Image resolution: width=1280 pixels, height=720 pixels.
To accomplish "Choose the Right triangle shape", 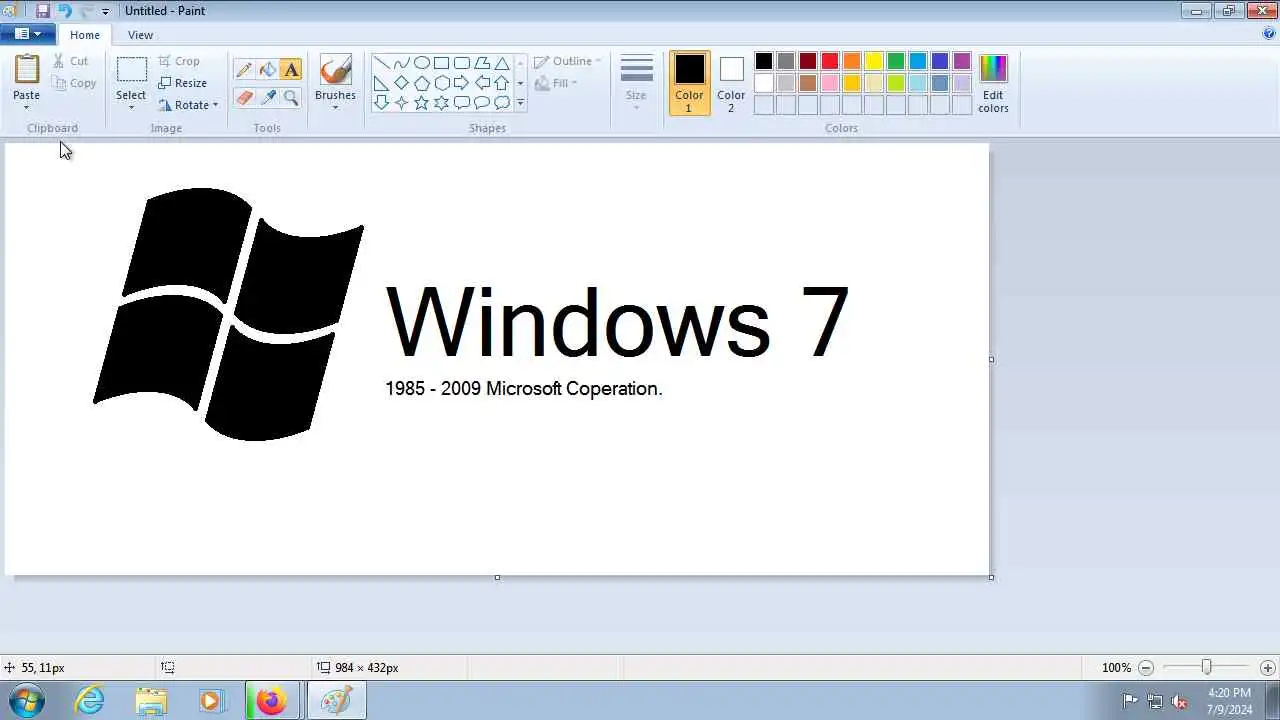I will [x=381, y=83].
